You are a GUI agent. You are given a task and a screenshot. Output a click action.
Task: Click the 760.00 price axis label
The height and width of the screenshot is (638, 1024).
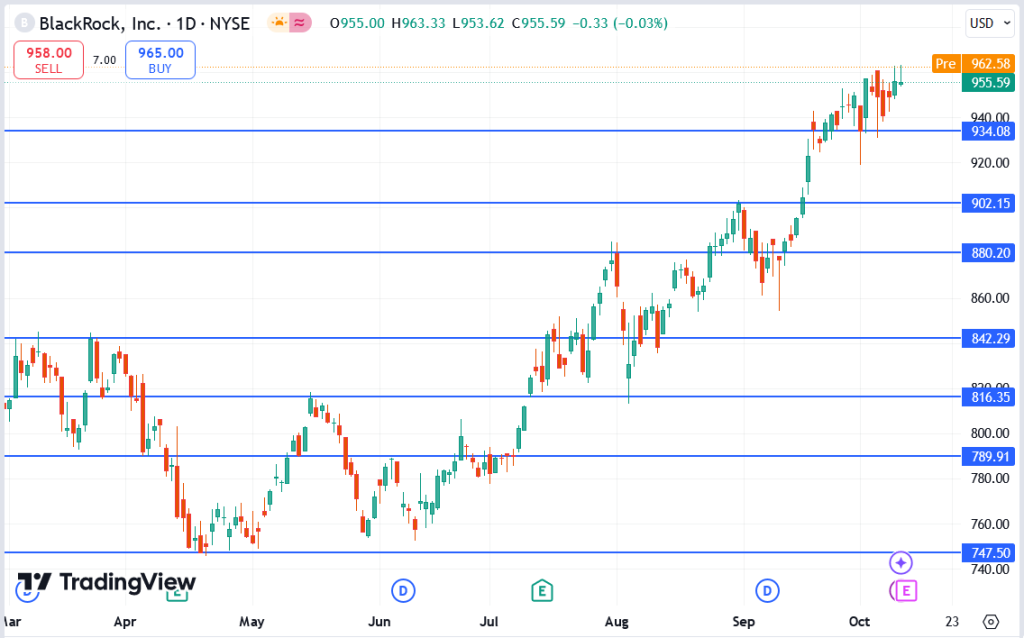coord(990,524)
